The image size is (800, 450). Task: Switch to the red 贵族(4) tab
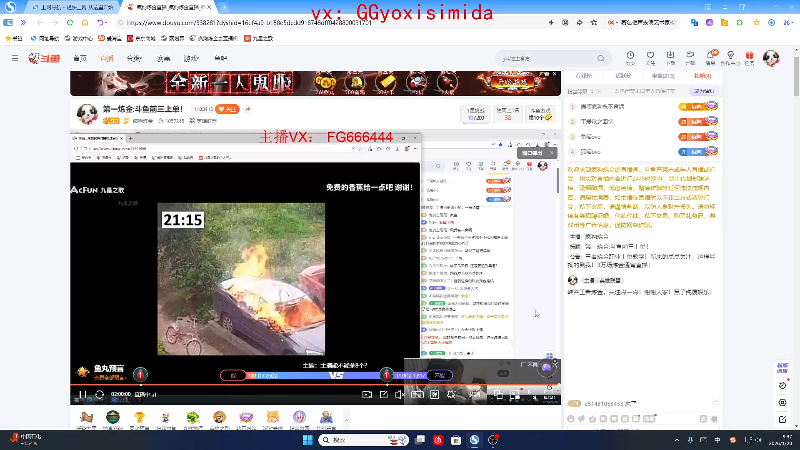coord(702,76)
